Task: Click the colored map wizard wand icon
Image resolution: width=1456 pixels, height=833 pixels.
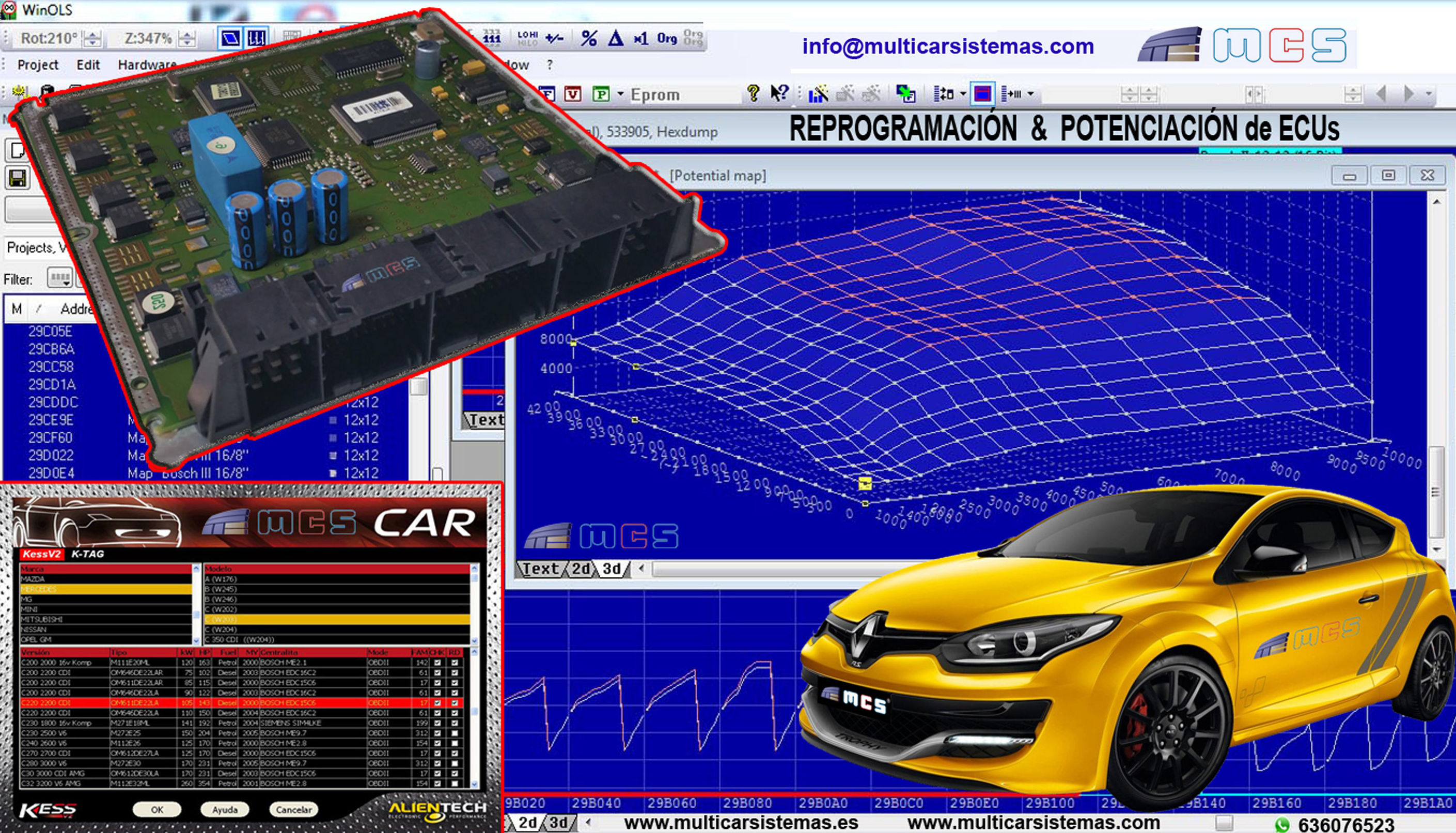Action: 819,93
